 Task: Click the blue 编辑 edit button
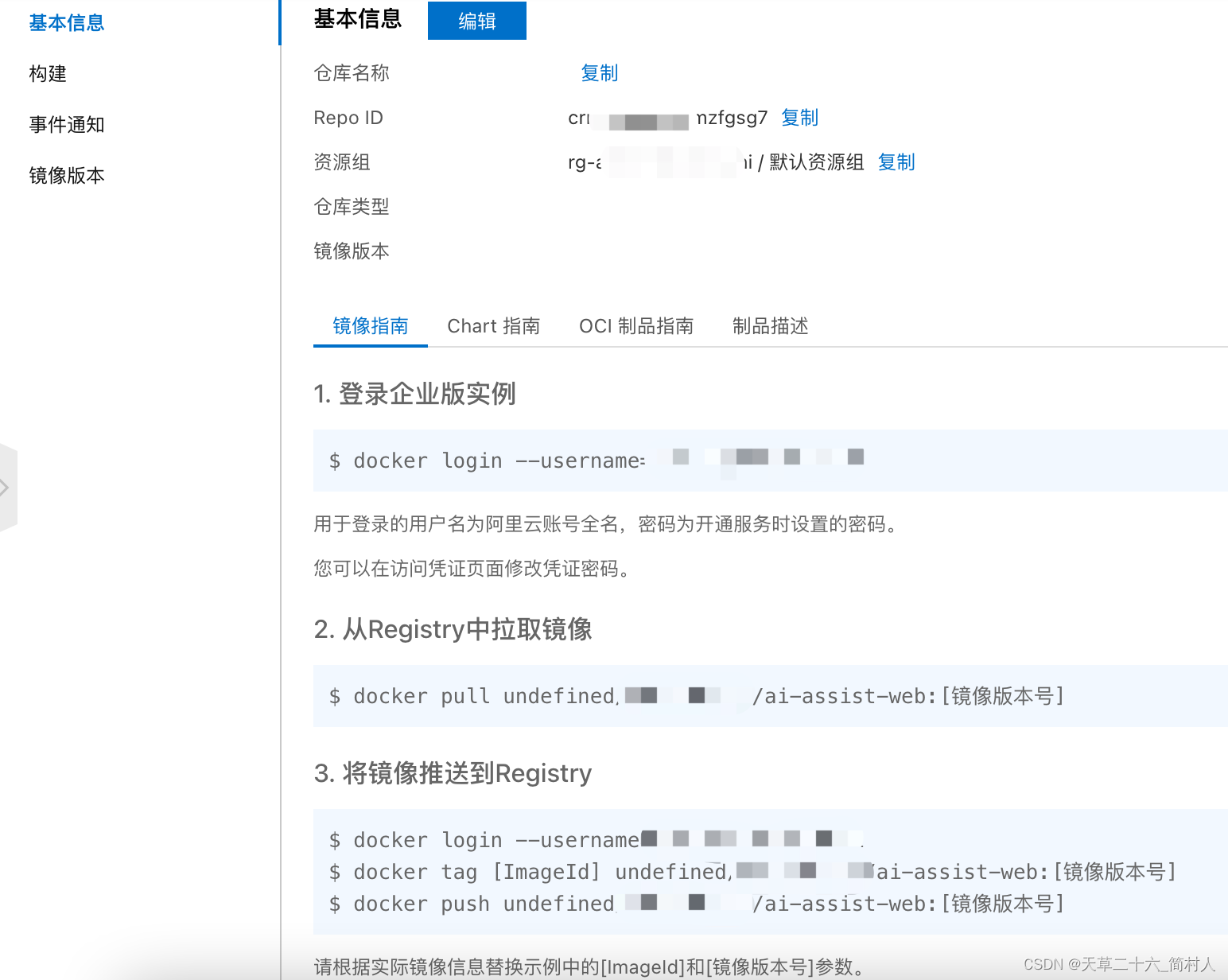[x=477, y=21]
